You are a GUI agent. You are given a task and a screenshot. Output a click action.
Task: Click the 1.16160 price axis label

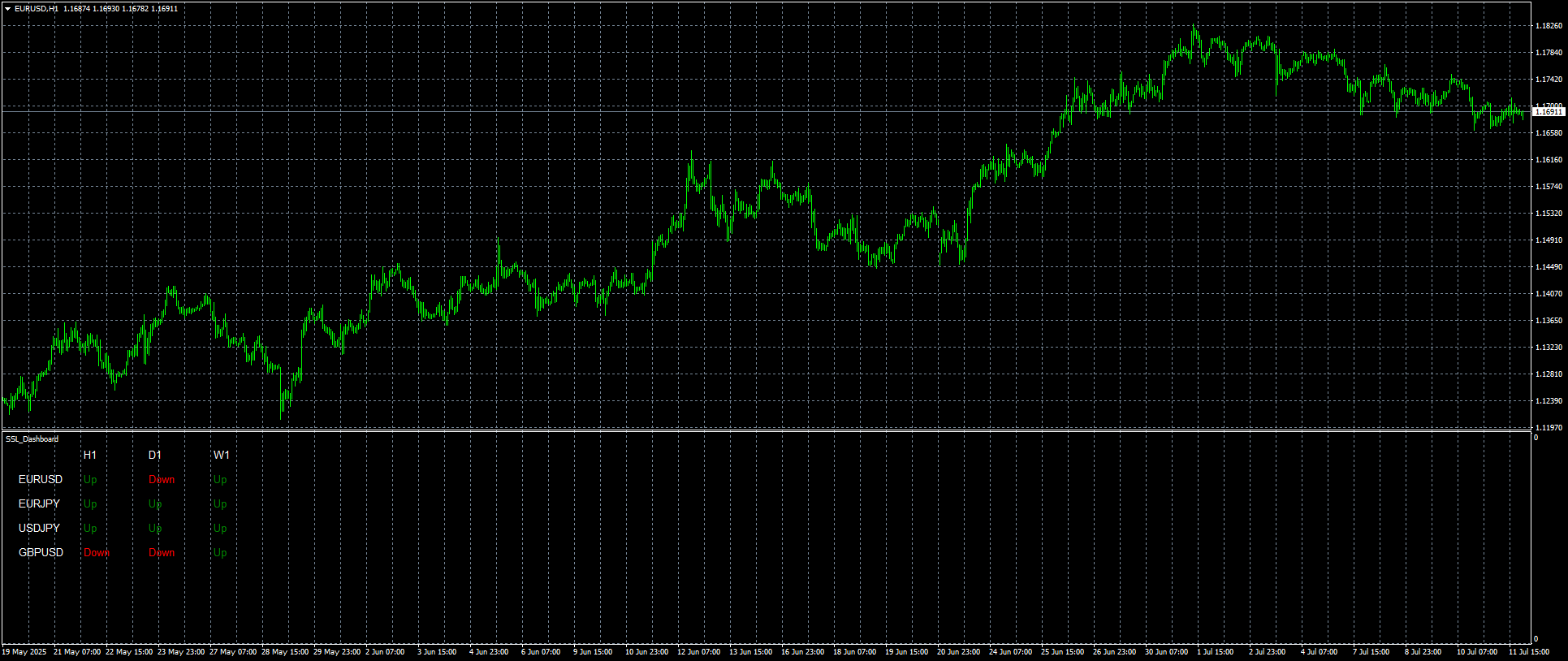[x=1549, y=160]
